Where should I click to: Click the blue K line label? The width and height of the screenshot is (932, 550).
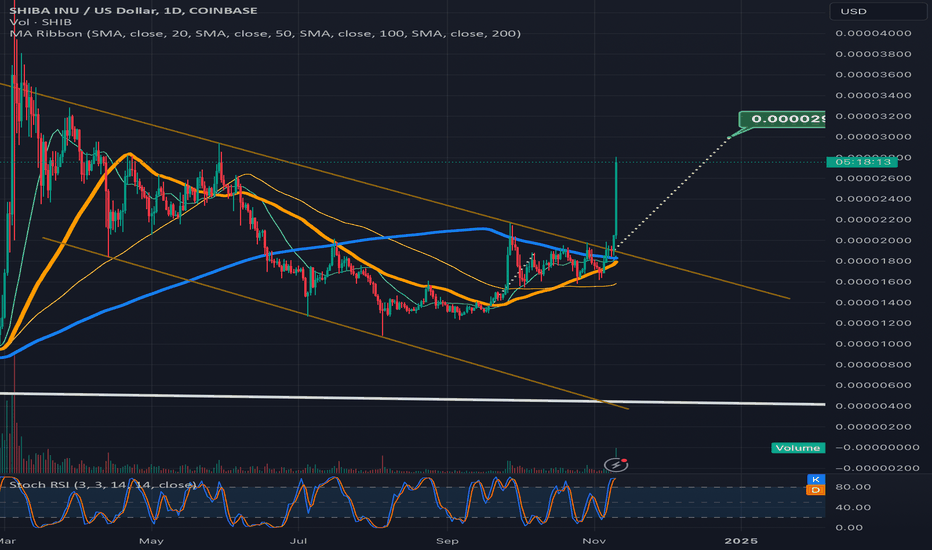(816, 479)
